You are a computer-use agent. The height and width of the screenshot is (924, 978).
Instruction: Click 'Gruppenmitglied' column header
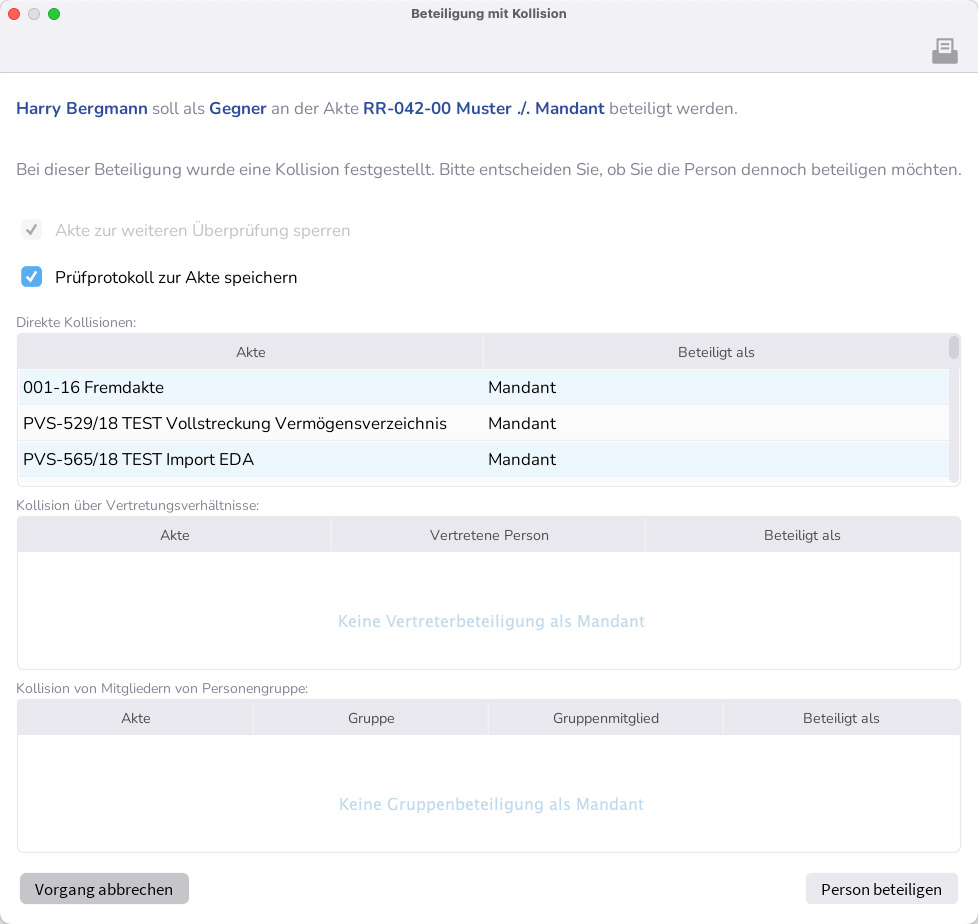[606, 717]
